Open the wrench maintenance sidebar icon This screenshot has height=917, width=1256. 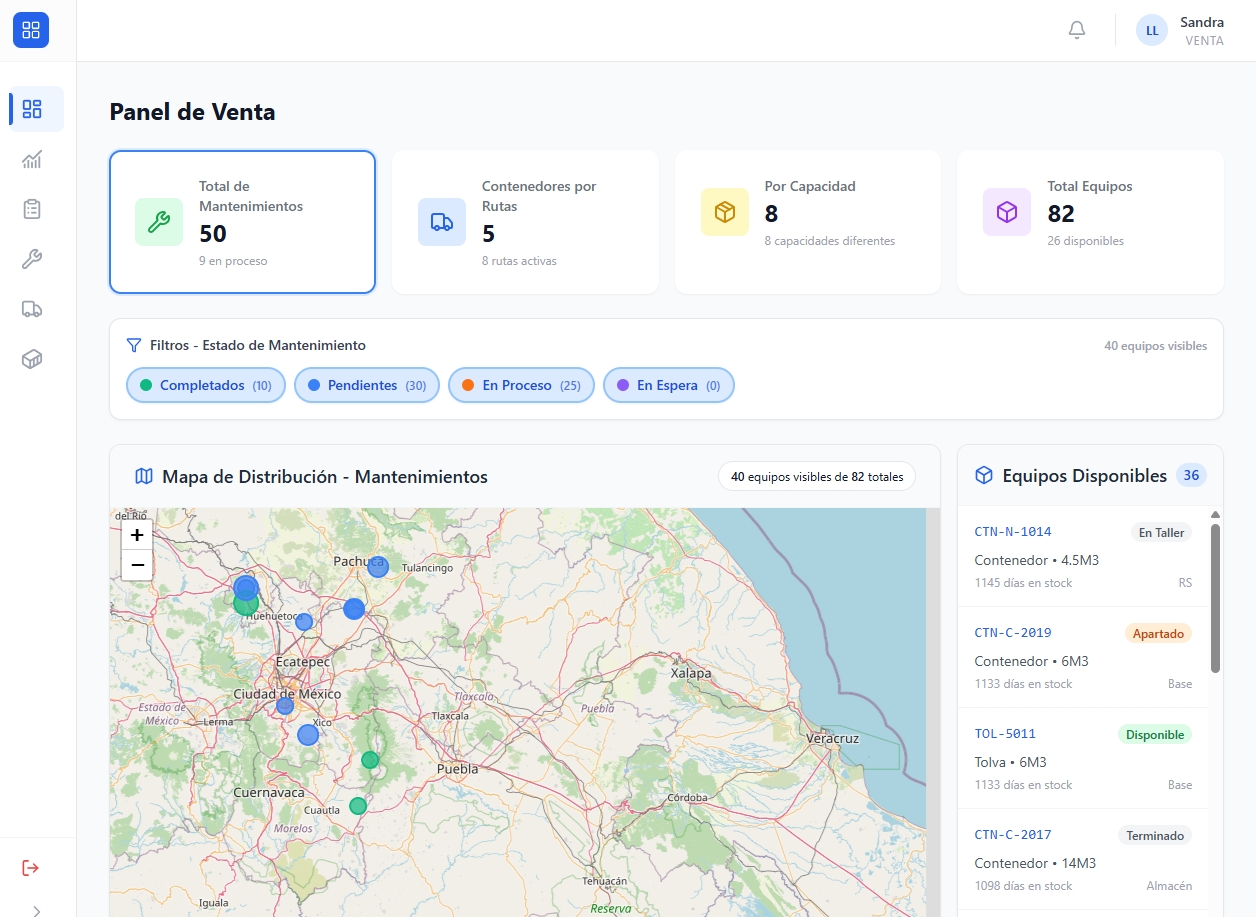(32, 259)
